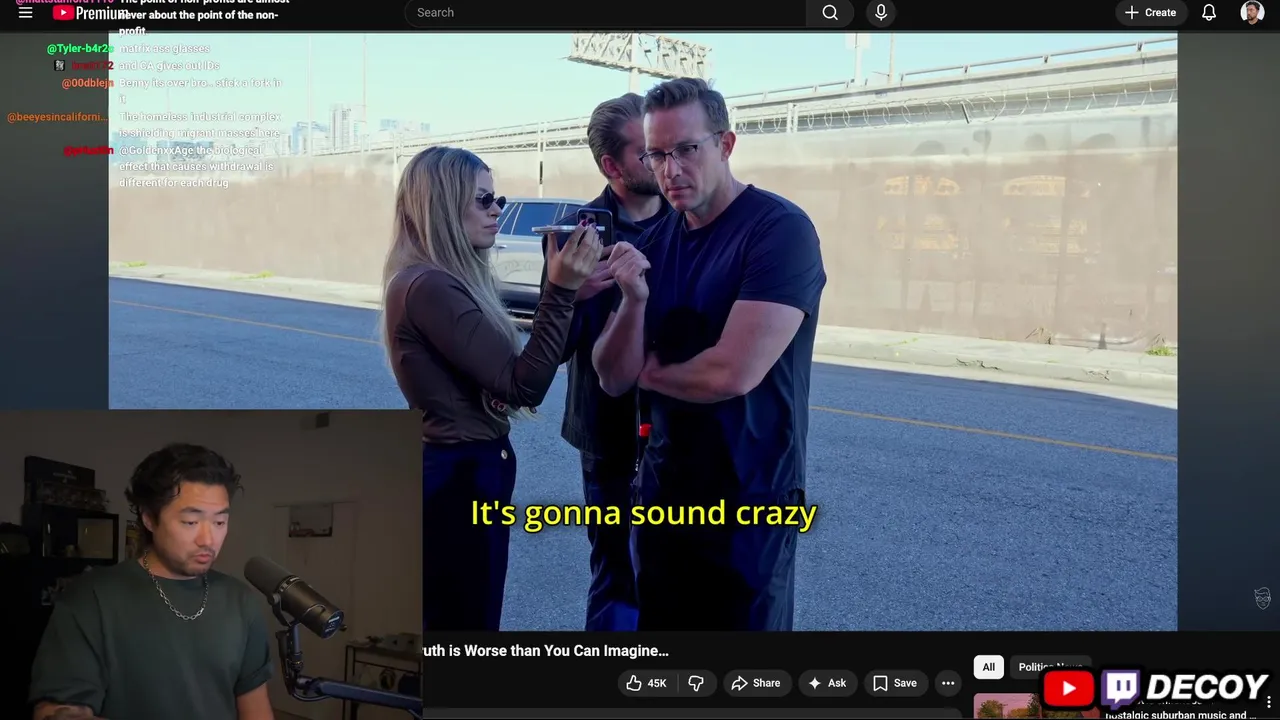This screenshot has height=720, width=1280.
Task: Click into the Search input field
Action: tap(605, 13)
